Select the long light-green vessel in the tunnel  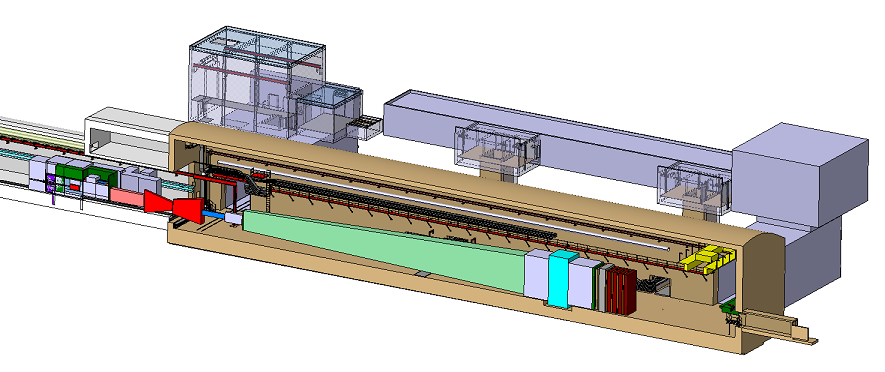point(384,251)
